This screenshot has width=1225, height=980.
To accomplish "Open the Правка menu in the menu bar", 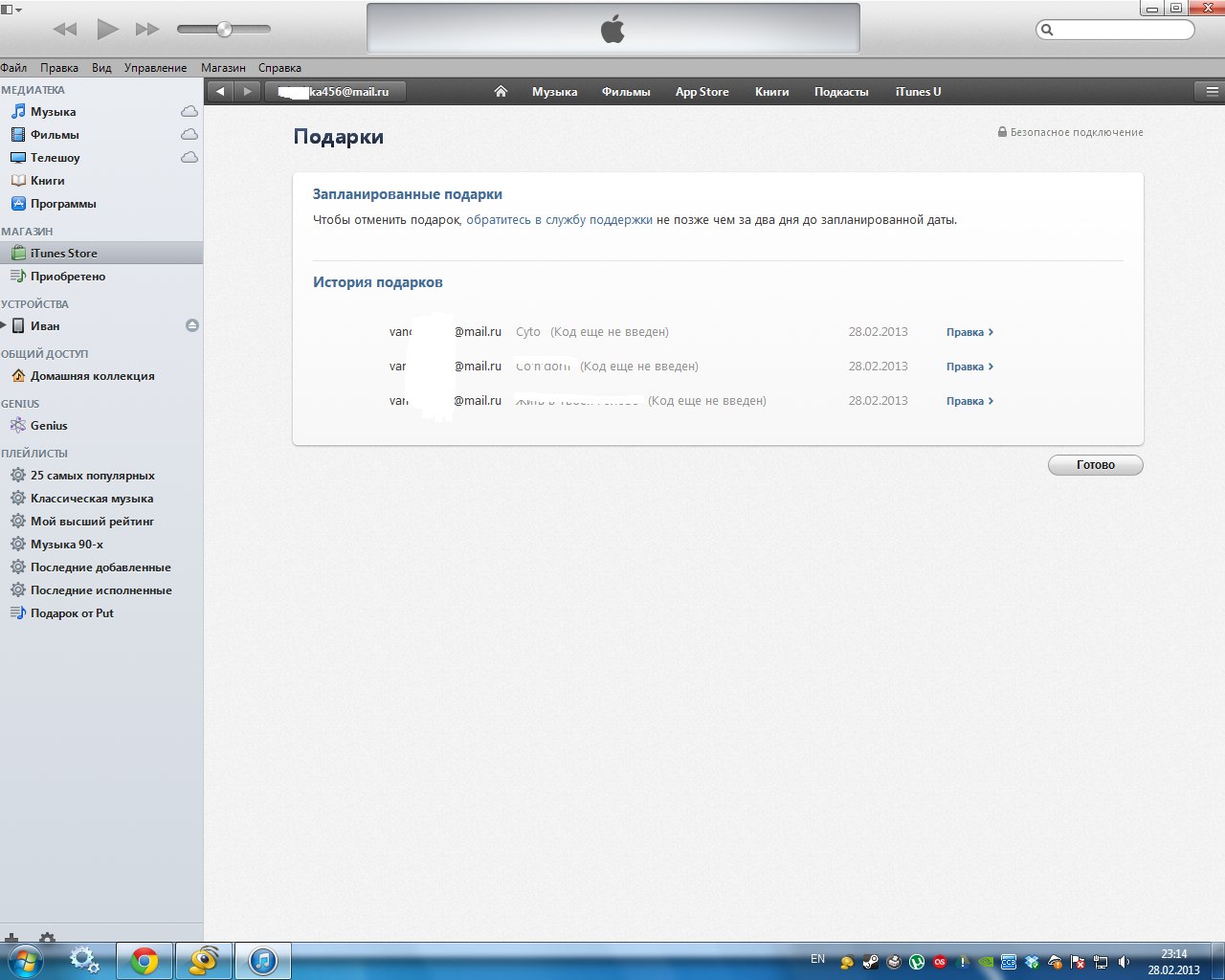I will click(59, 68).
